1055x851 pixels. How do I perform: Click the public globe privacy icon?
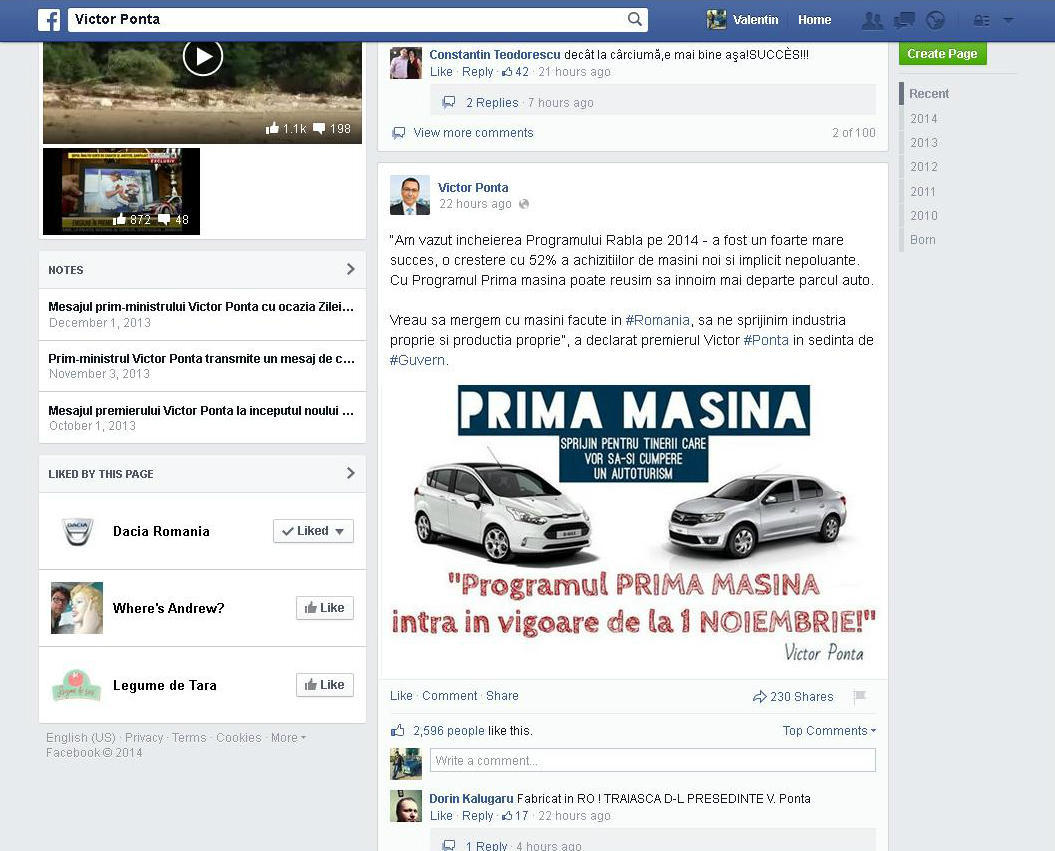pyautogui.click(x=524, y=204)
